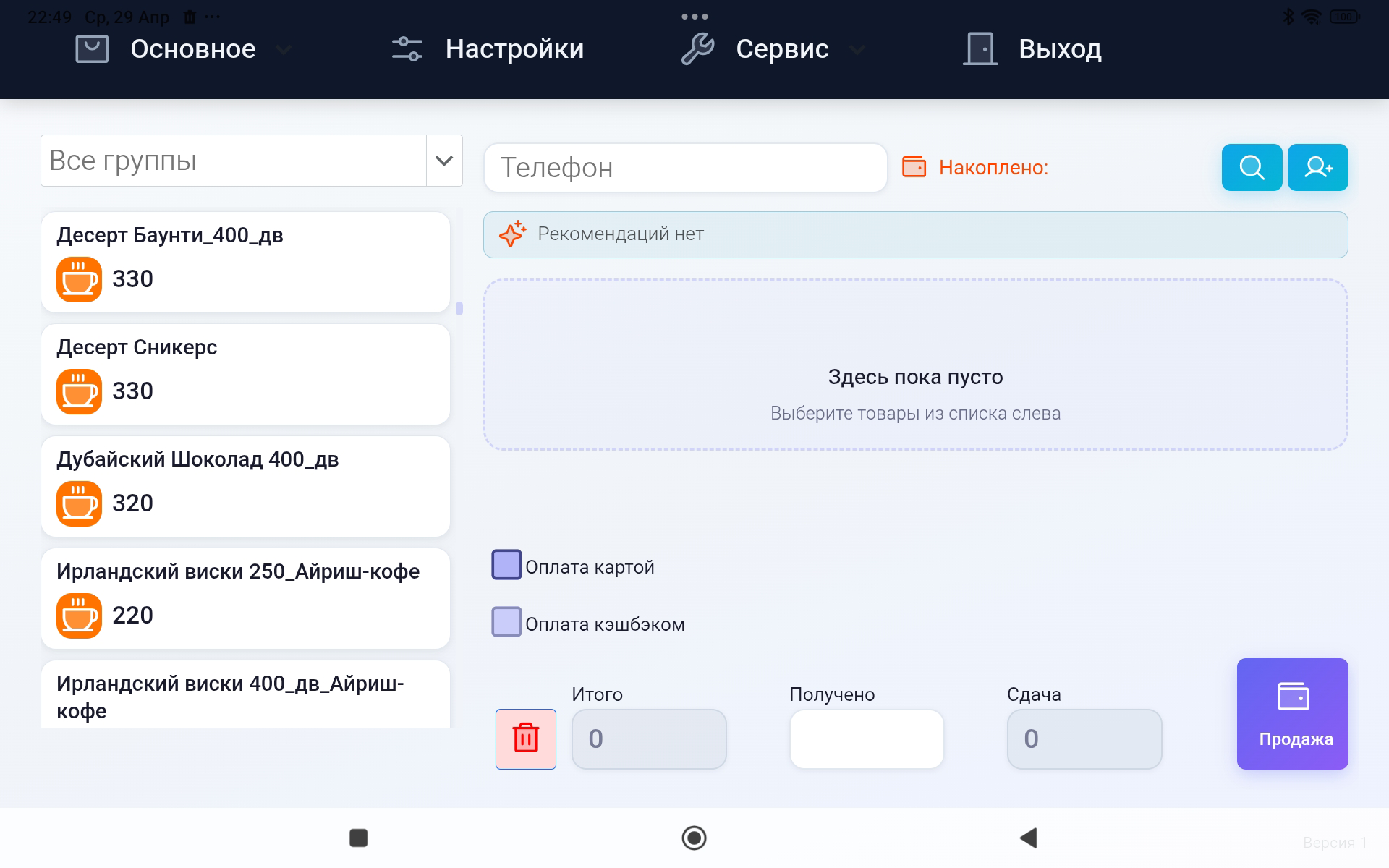Click the Настройки sliders icon

pos(407,49)
